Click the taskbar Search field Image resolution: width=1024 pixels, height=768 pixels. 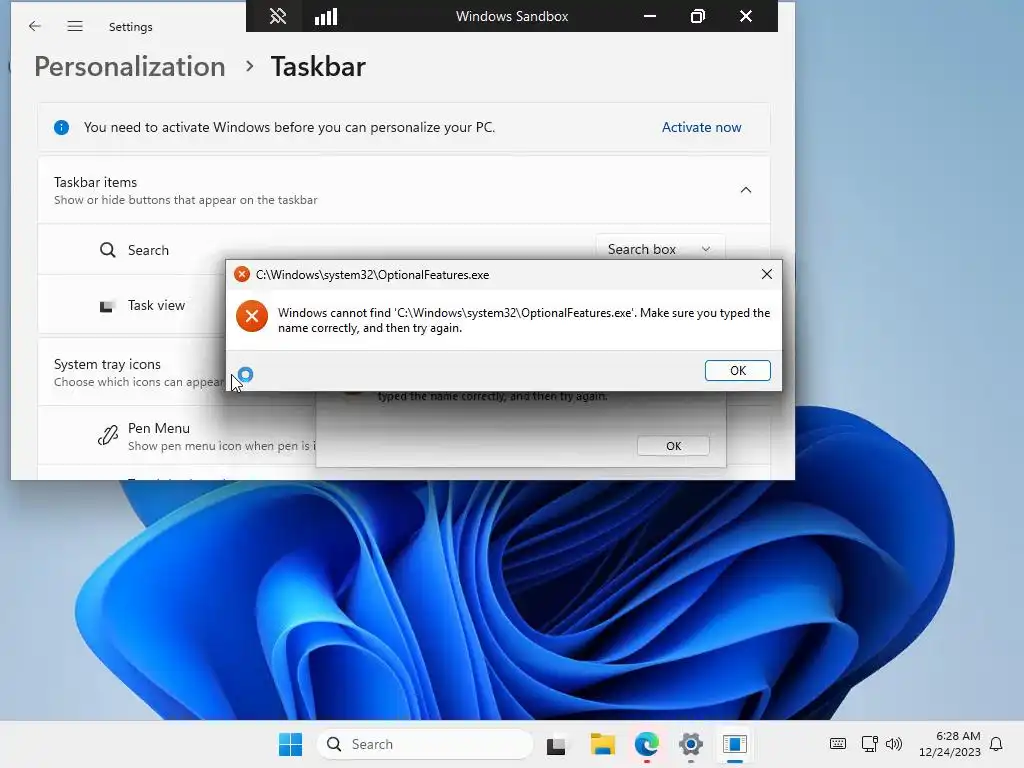[x=425, y=744]
